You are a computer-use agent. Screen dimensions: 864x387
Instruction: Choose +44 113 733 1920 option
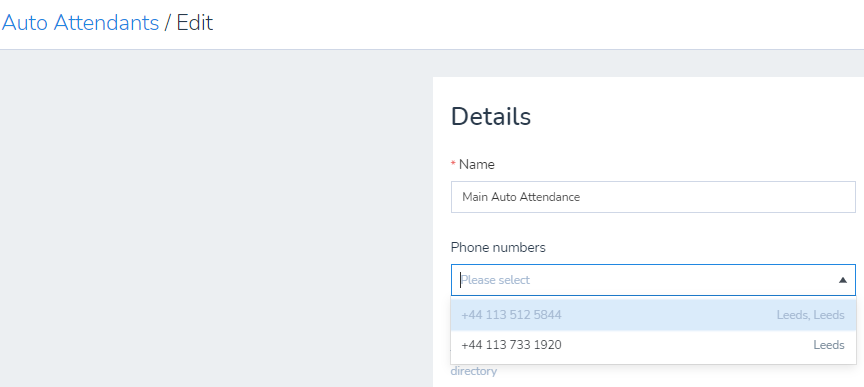point(653,345)
